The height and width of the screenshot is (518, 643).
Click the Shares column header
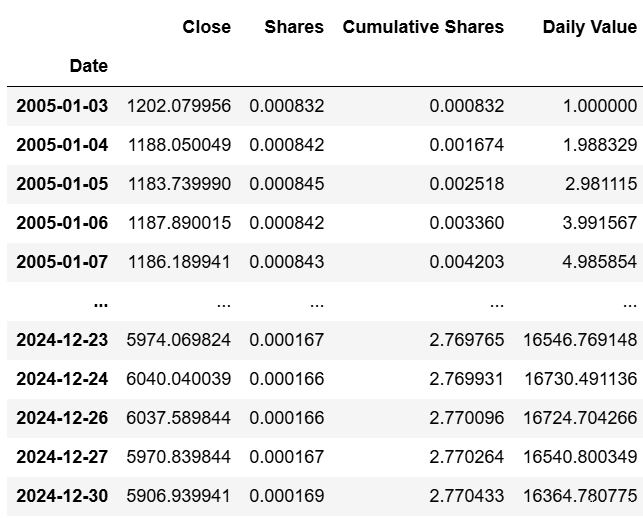tap(294, 27)
